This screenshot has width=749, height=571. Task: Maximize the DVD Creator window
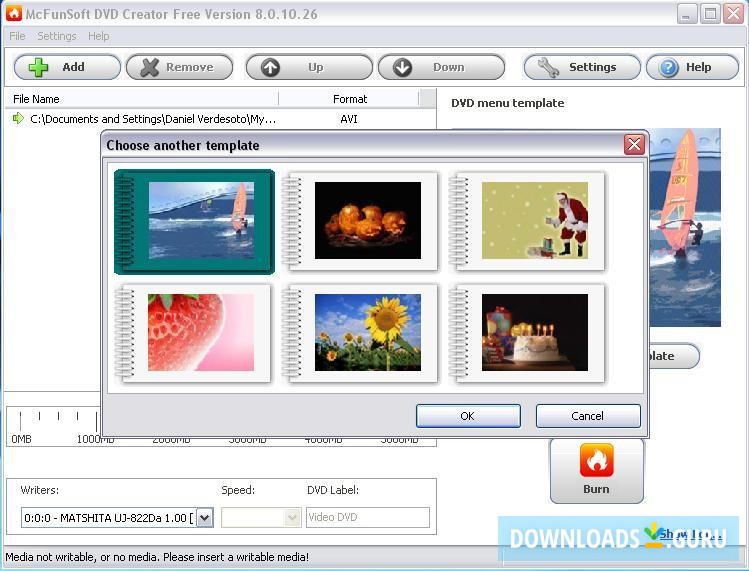(x=710, y=14)
